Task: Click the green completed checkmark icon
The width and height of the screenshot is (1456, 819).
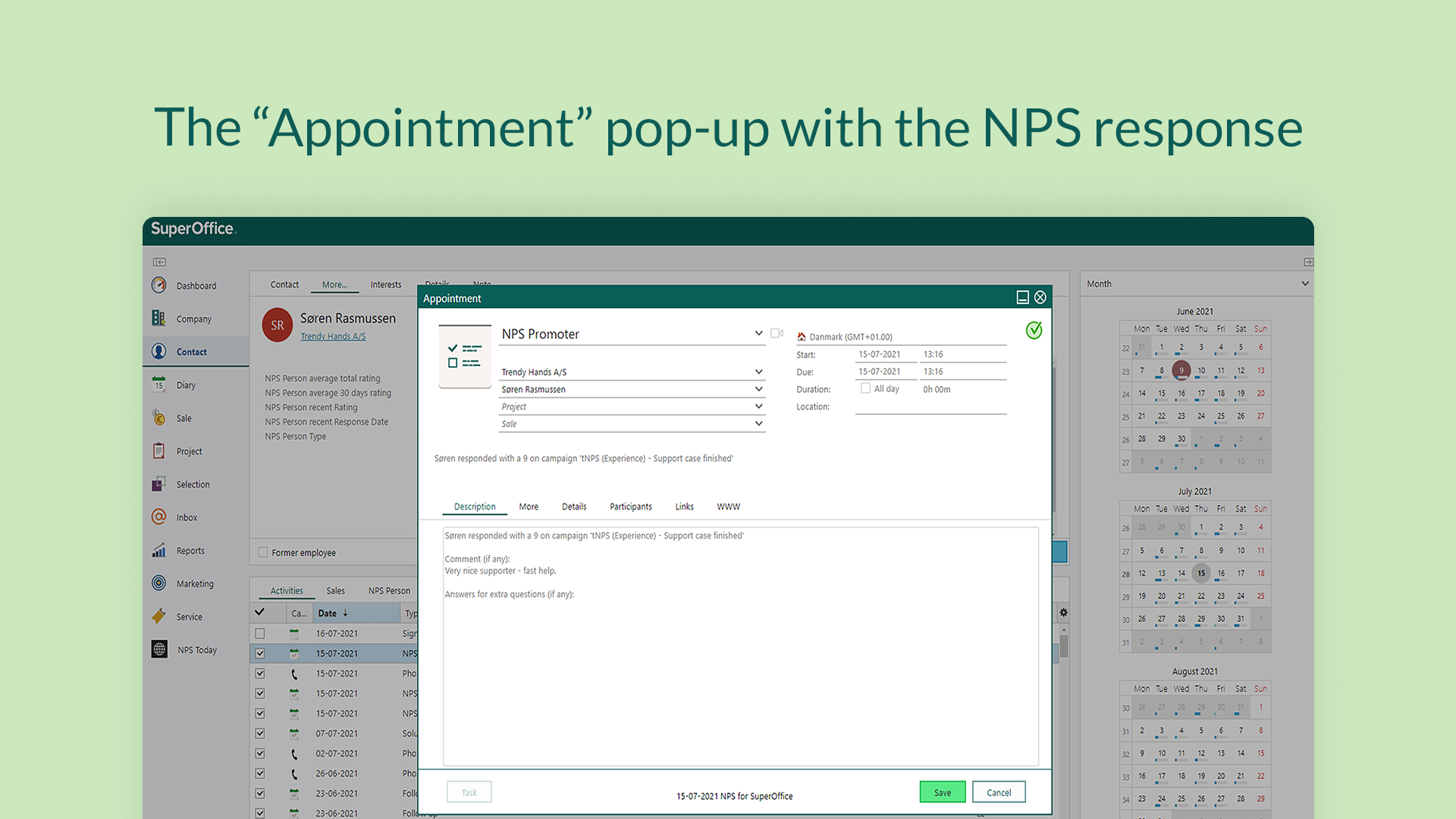Action: point(1034,331)
